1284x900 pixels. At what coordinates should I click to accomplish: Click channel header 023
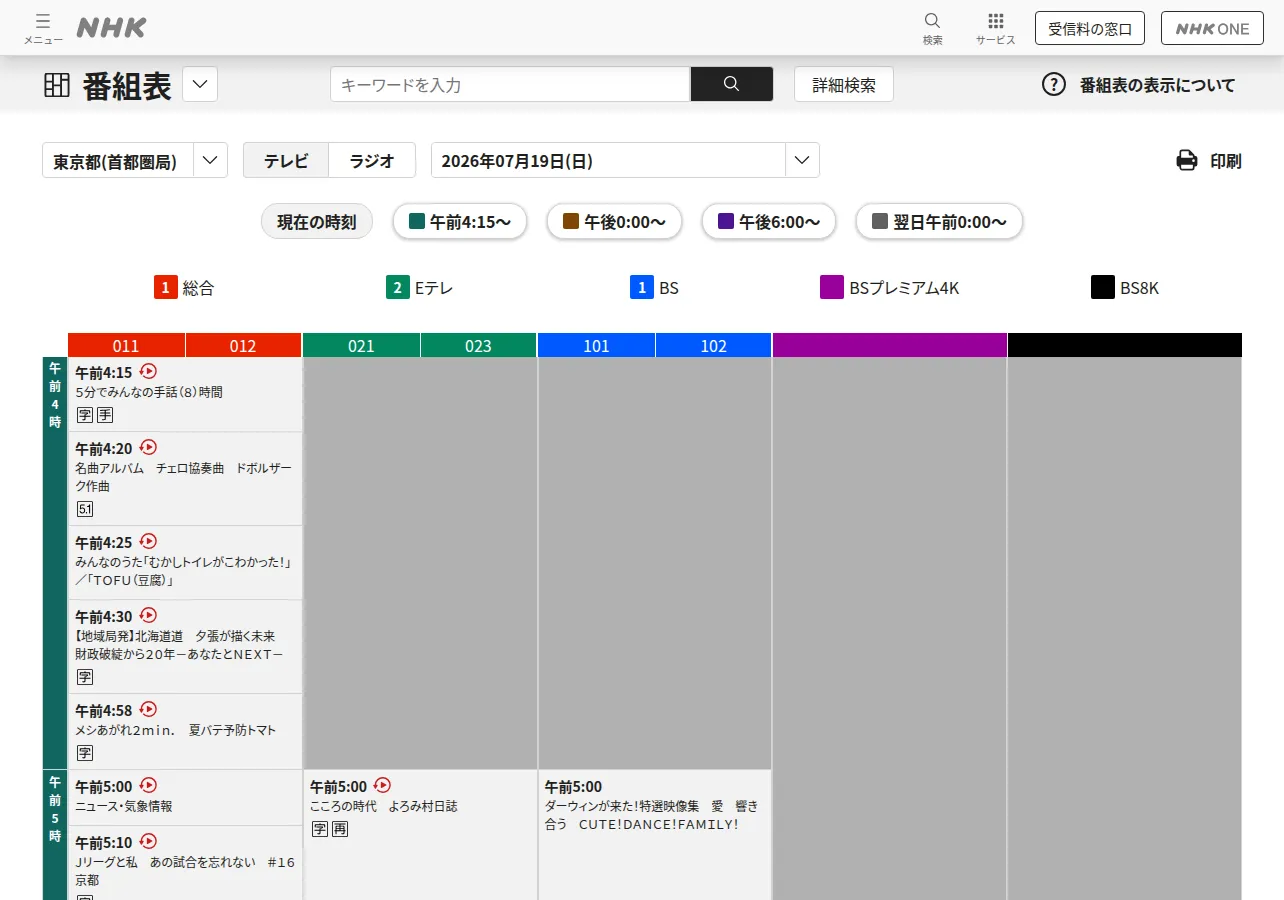[x=478, y=346]
